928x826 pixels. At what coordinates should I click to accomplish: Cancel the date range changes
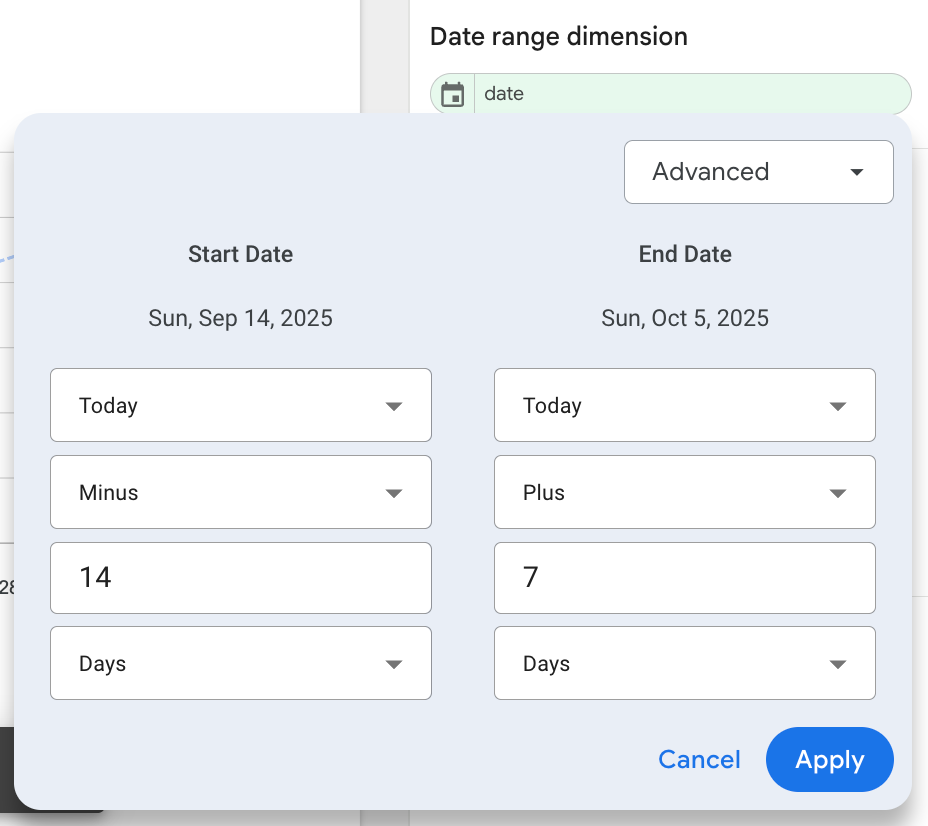[699, 760]
